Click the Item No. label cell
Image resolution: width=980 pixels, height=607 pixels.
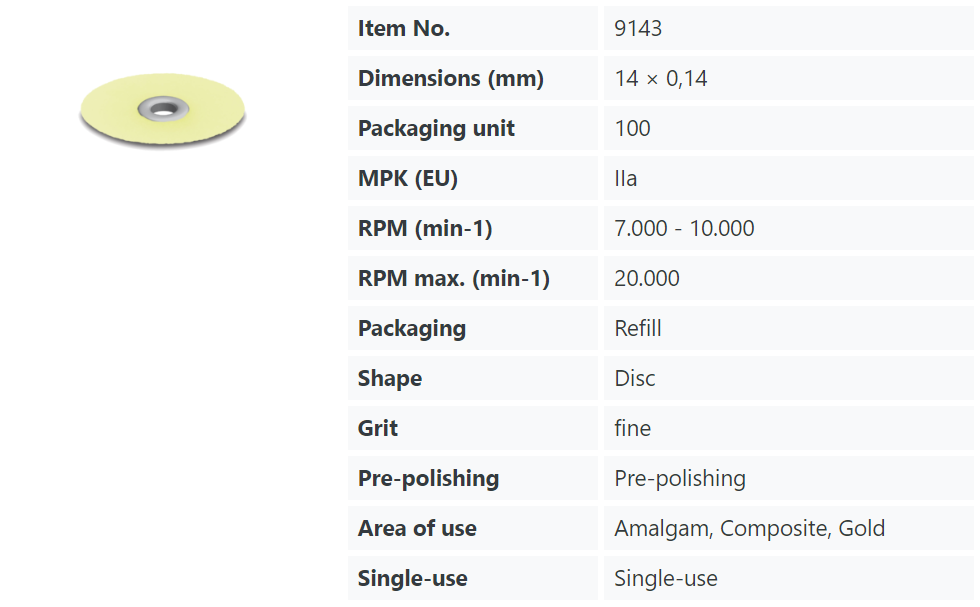pos(472,28)
